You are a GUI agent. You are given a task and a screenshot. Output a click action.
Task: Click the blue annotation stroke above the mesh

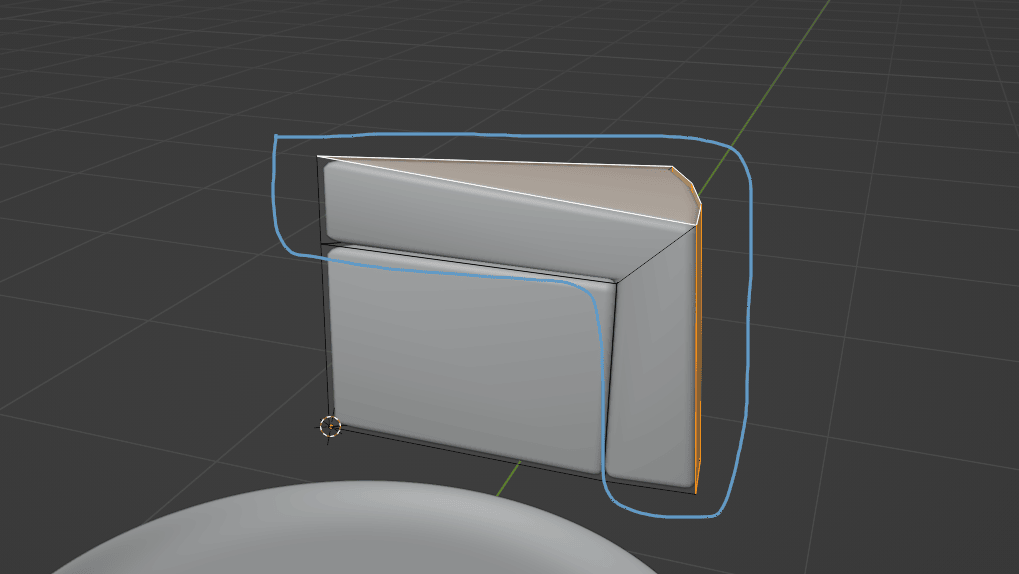(500, 135)
